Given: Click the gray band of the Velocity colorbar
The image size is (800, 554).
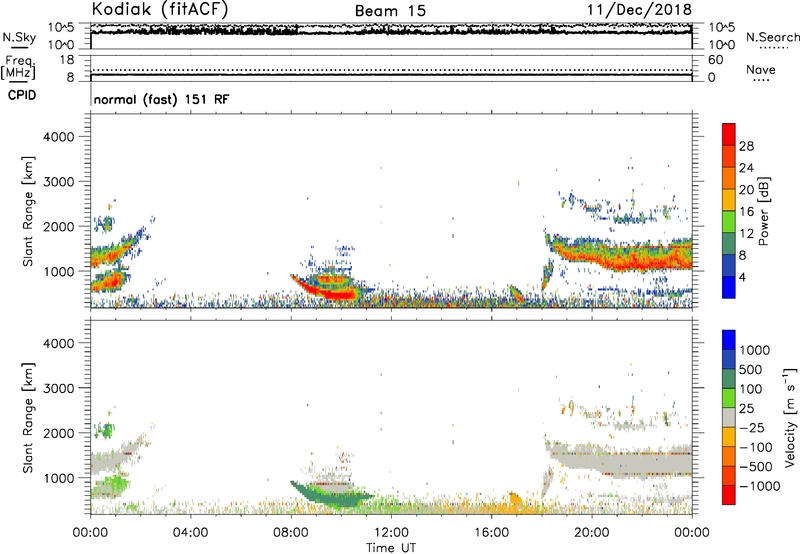Looking at the screenshot, I should tap(729, 417).
